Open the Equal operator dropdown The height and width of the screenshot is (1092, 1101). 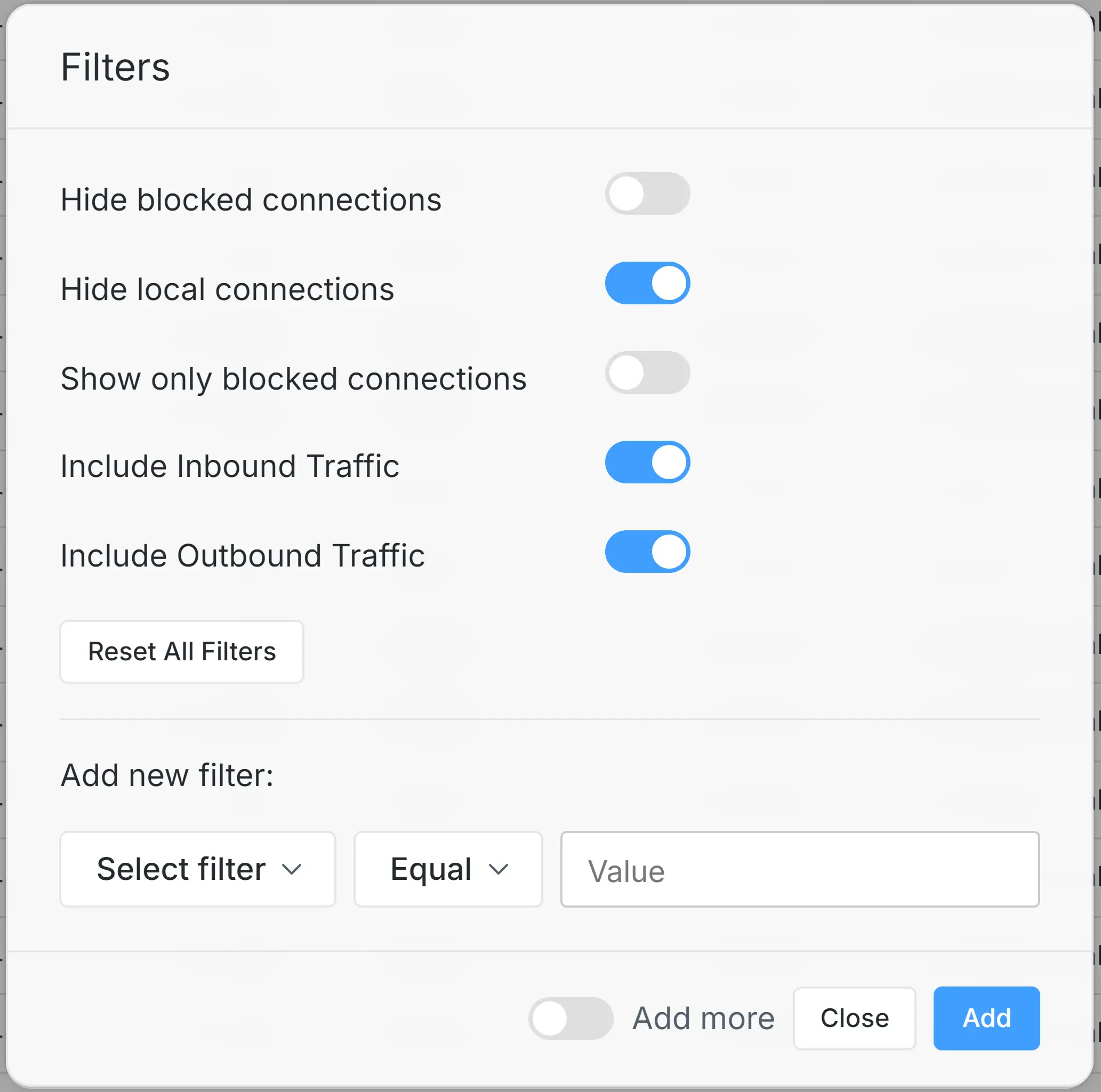(x=447, y=869)
